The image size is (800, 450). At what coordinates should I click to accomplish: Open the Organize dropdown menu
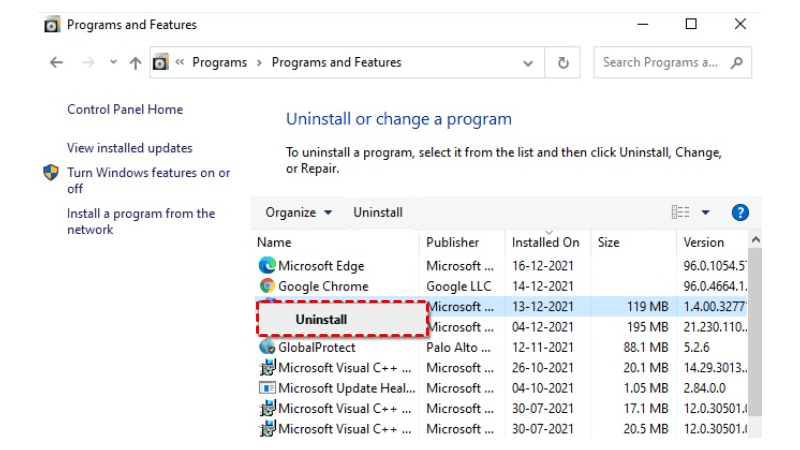pyautogui.click(x=298, y=212)
